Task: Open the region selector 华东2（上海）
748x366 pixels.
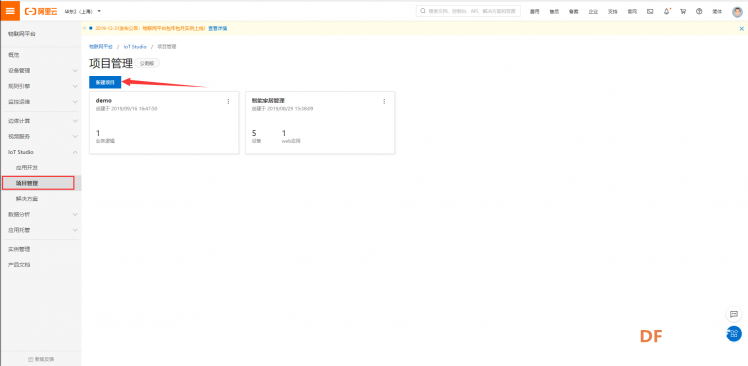Action: pos(83,11)
